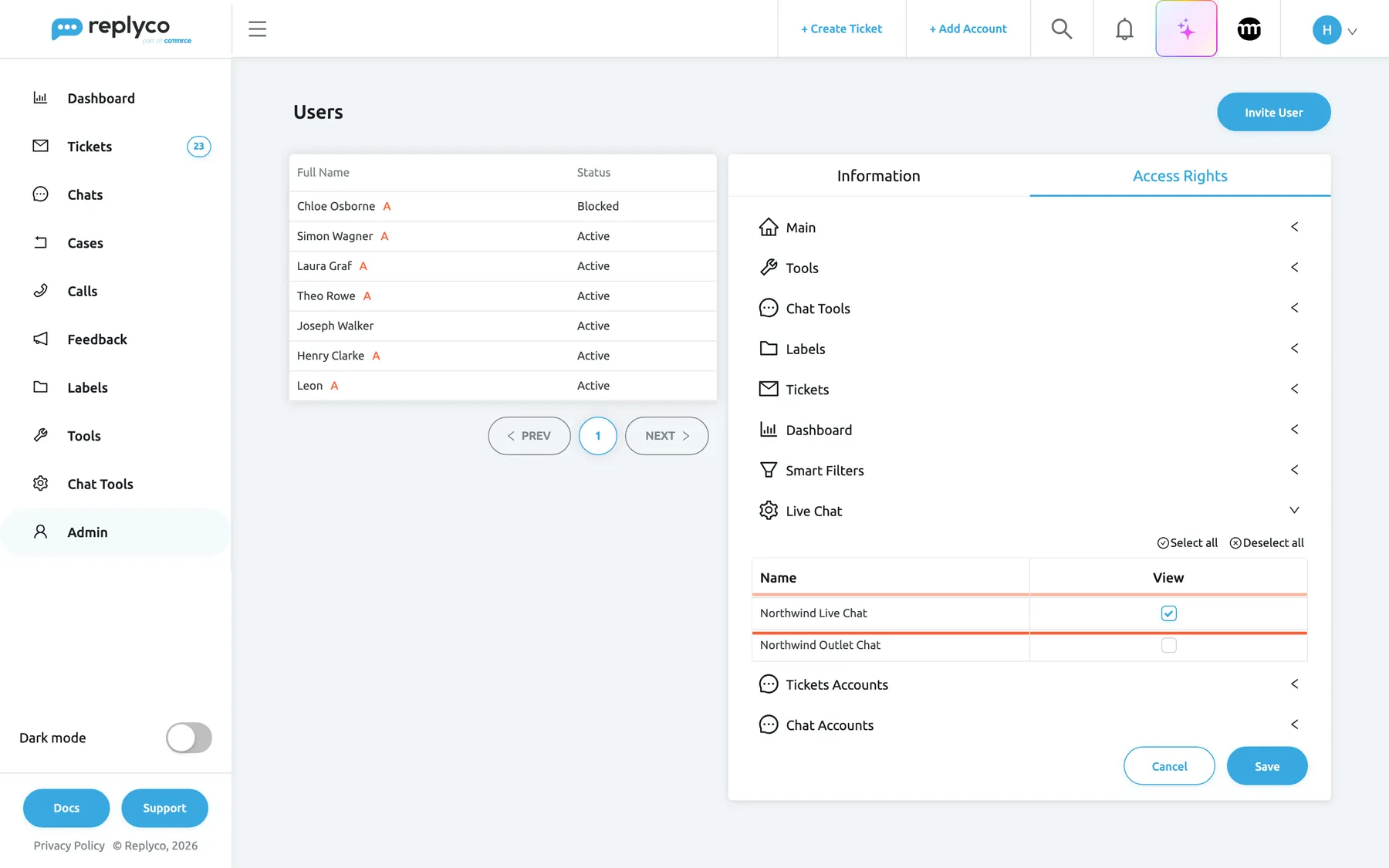Screen dimensions: 1389x868
Task: Launch the AI sparkle assistant icon
Action: click(x=1186, y=29)
